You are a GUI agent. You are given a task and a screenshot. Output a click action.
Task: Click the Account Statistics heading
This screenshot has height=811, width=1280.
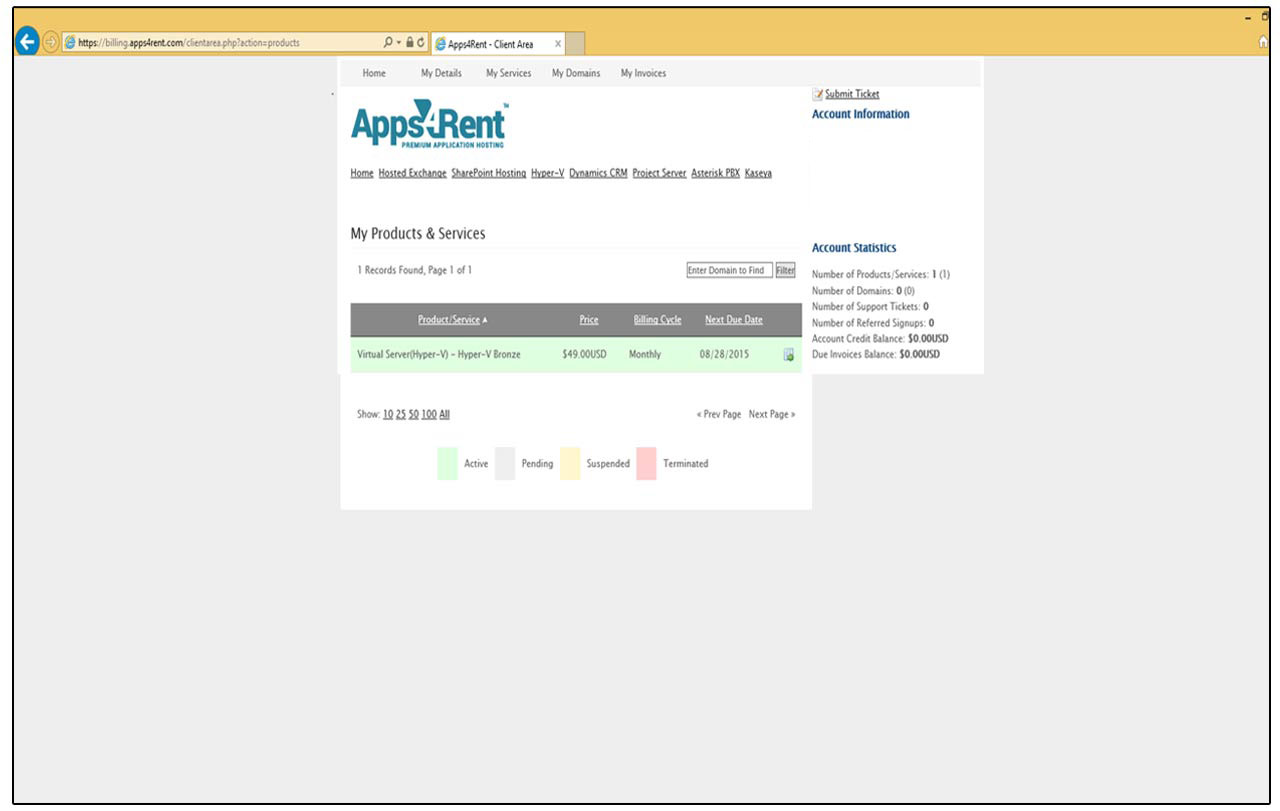[854, 248]
